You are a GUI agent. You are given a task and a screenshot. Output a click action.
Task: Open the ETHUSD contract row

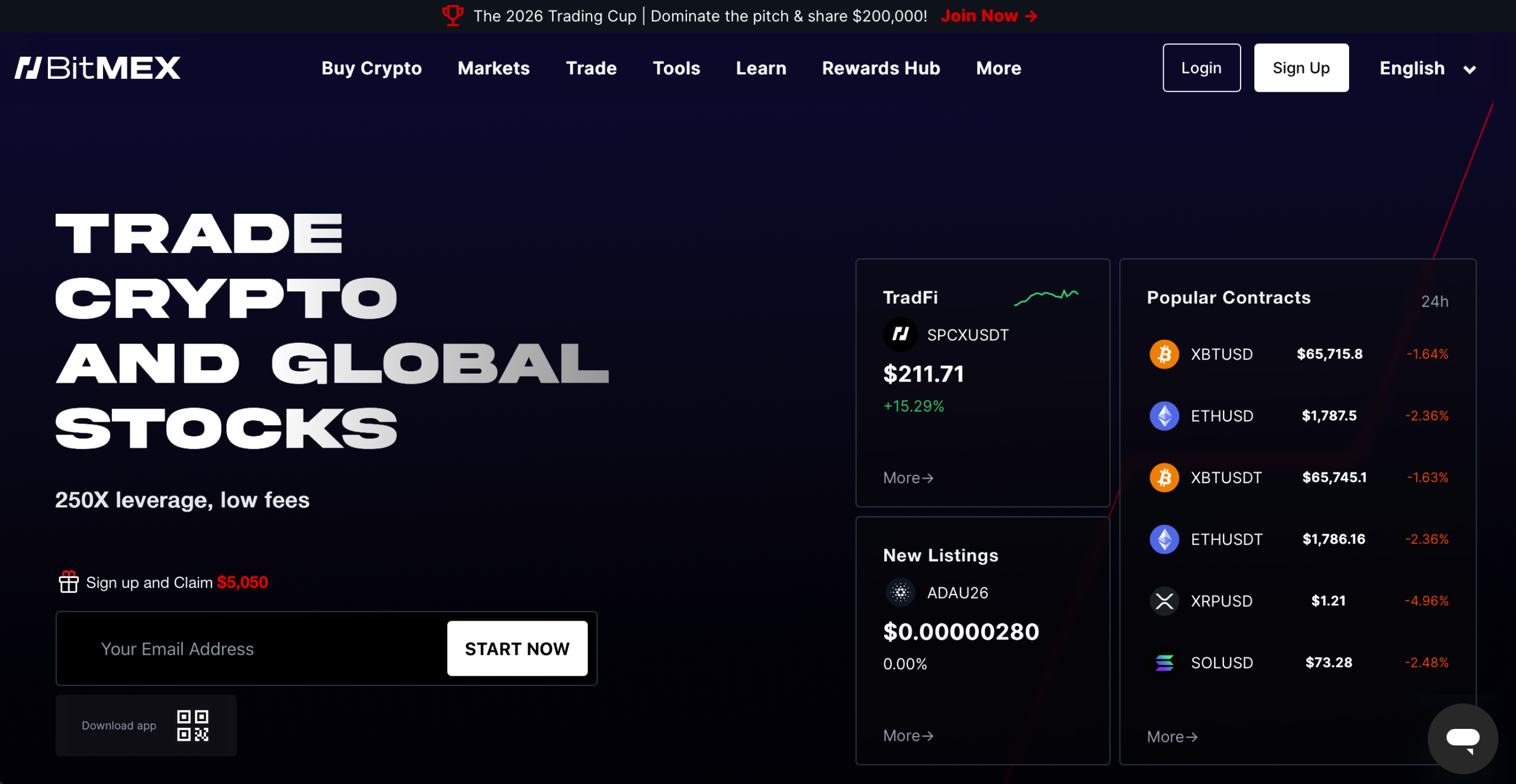1298,416
